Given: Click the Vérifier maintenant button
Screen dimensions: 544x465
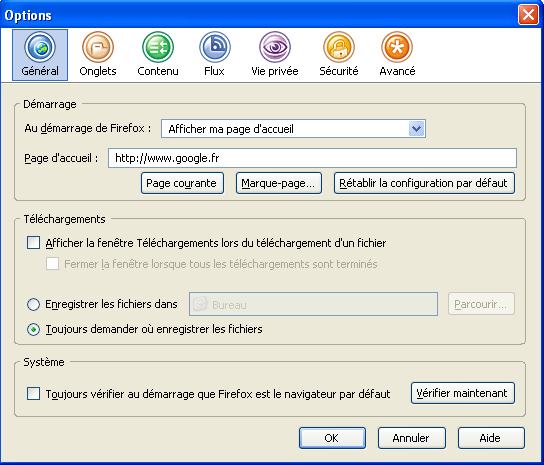Looking at the screenshot, I should (462, 393).
